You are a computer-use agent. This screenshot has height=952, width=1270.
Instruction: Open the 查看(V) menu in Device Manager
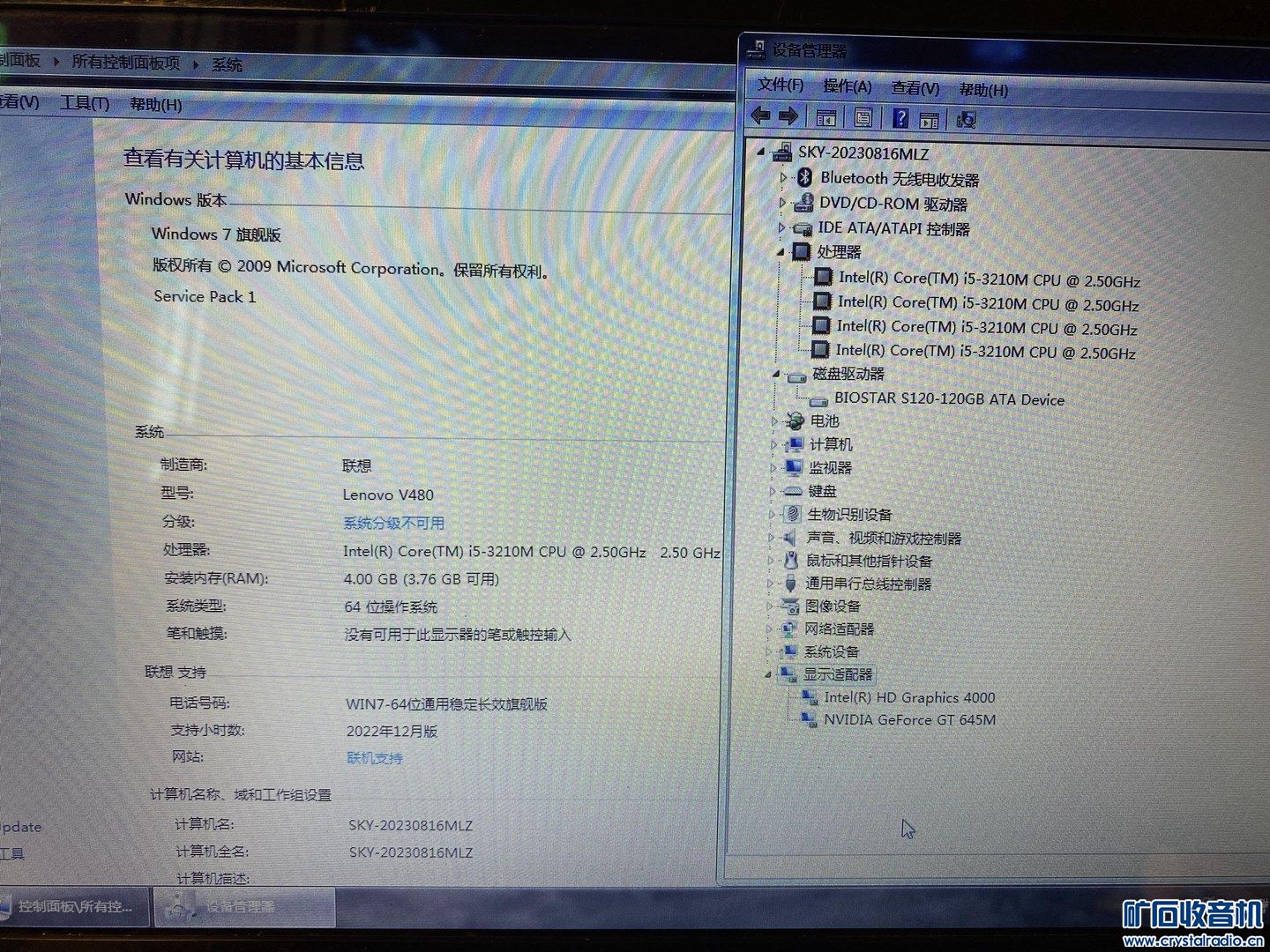915,88
